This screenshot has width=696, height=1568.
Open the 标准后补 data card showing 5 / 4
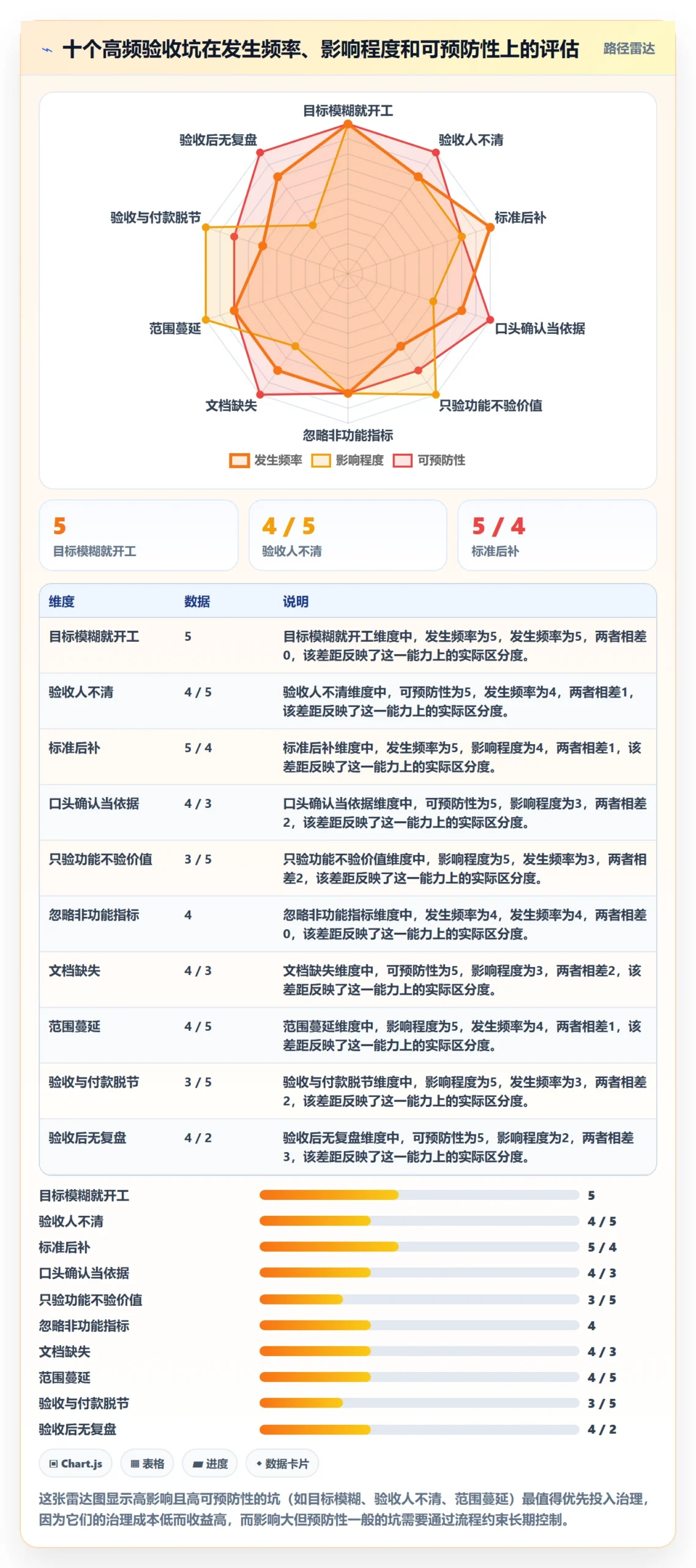click(557, 535)
